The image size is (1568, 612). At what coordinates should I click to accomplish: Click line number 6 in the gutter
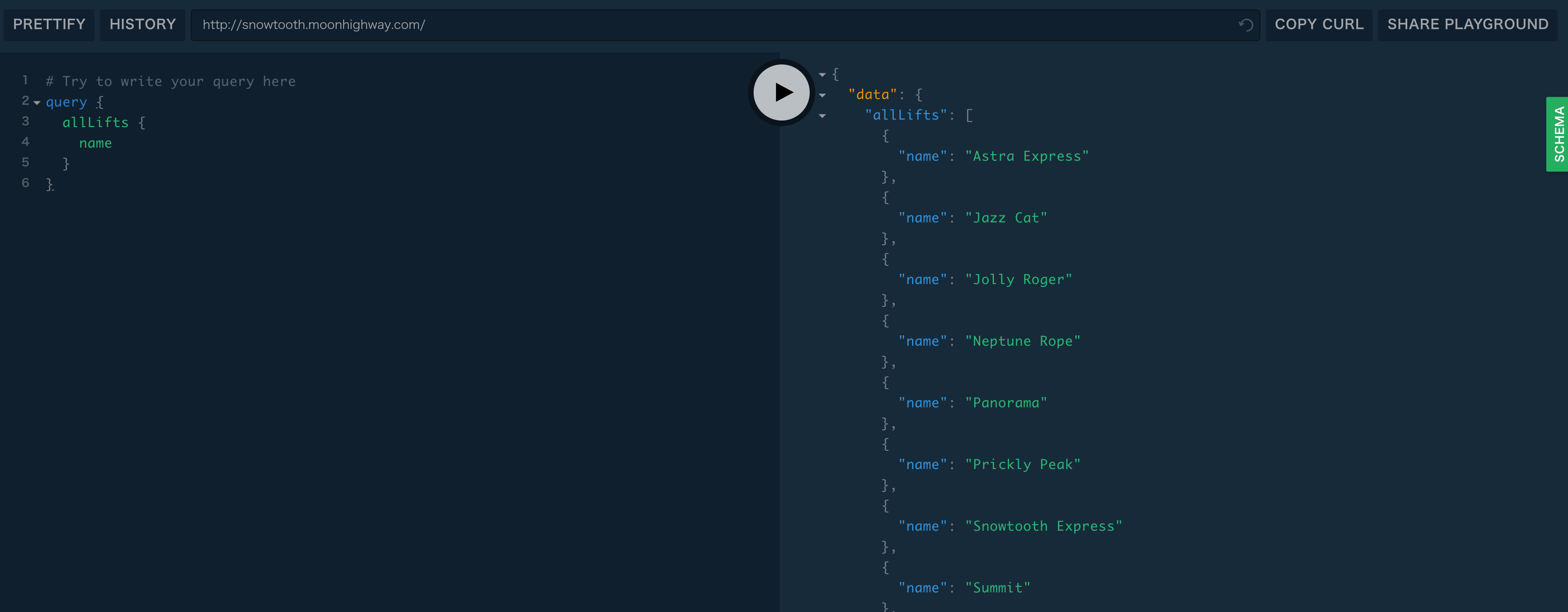25,183
